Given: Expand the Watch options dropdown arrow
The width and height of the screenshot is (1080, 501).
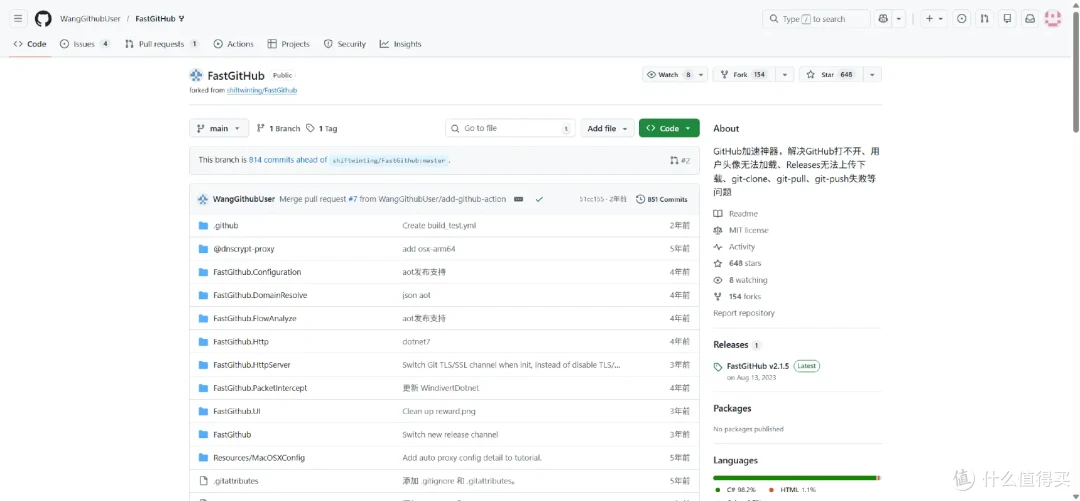Looking at the screenshot, I should pos(700,74).
